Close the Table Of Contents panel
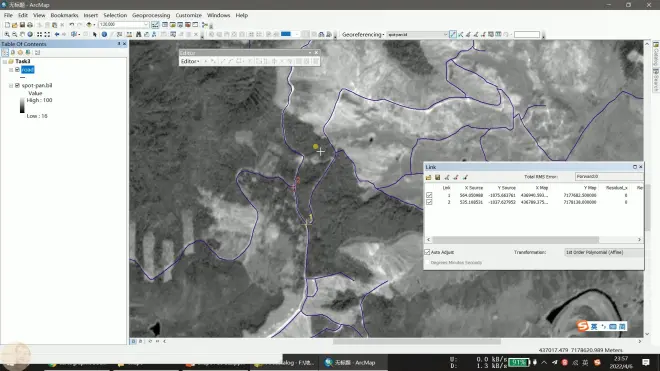The height and width of the screenshot is (371, 660). 124,44
